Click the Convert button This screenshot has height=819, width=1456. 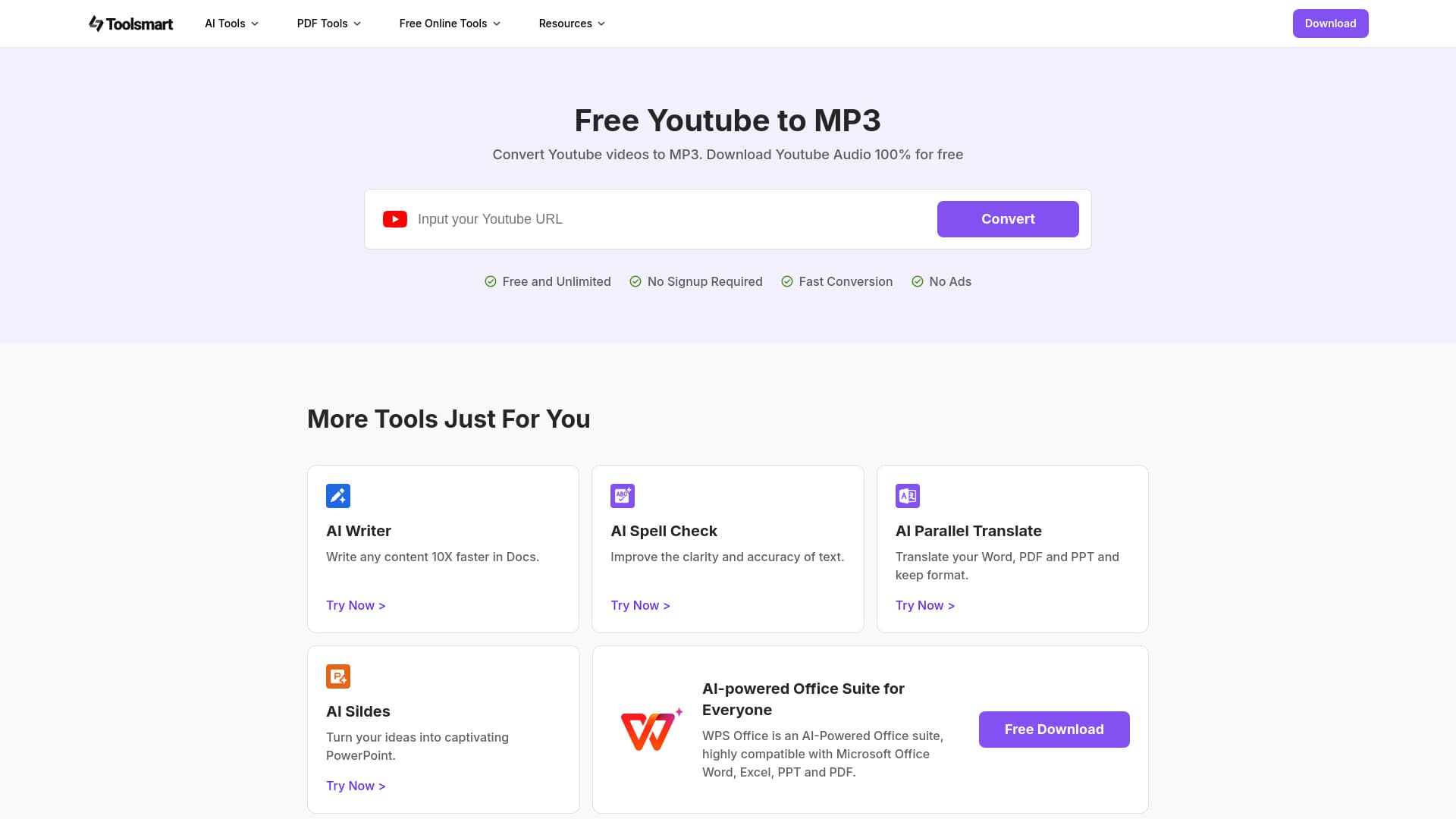(x=1008, y=219)
